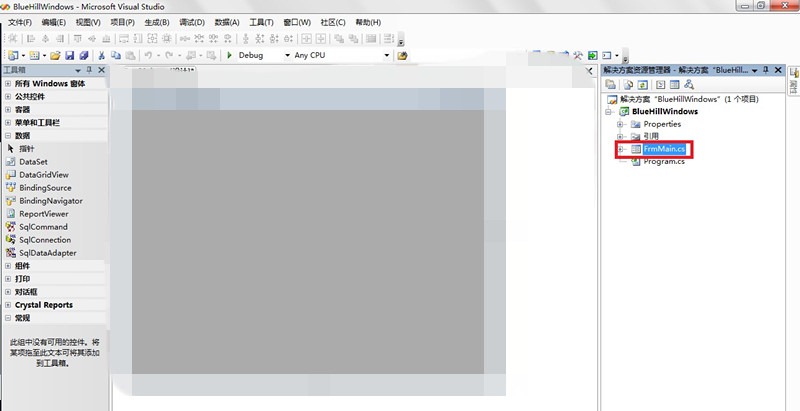
Task: Open the 视图(V) menu
Action: [88, 22]
